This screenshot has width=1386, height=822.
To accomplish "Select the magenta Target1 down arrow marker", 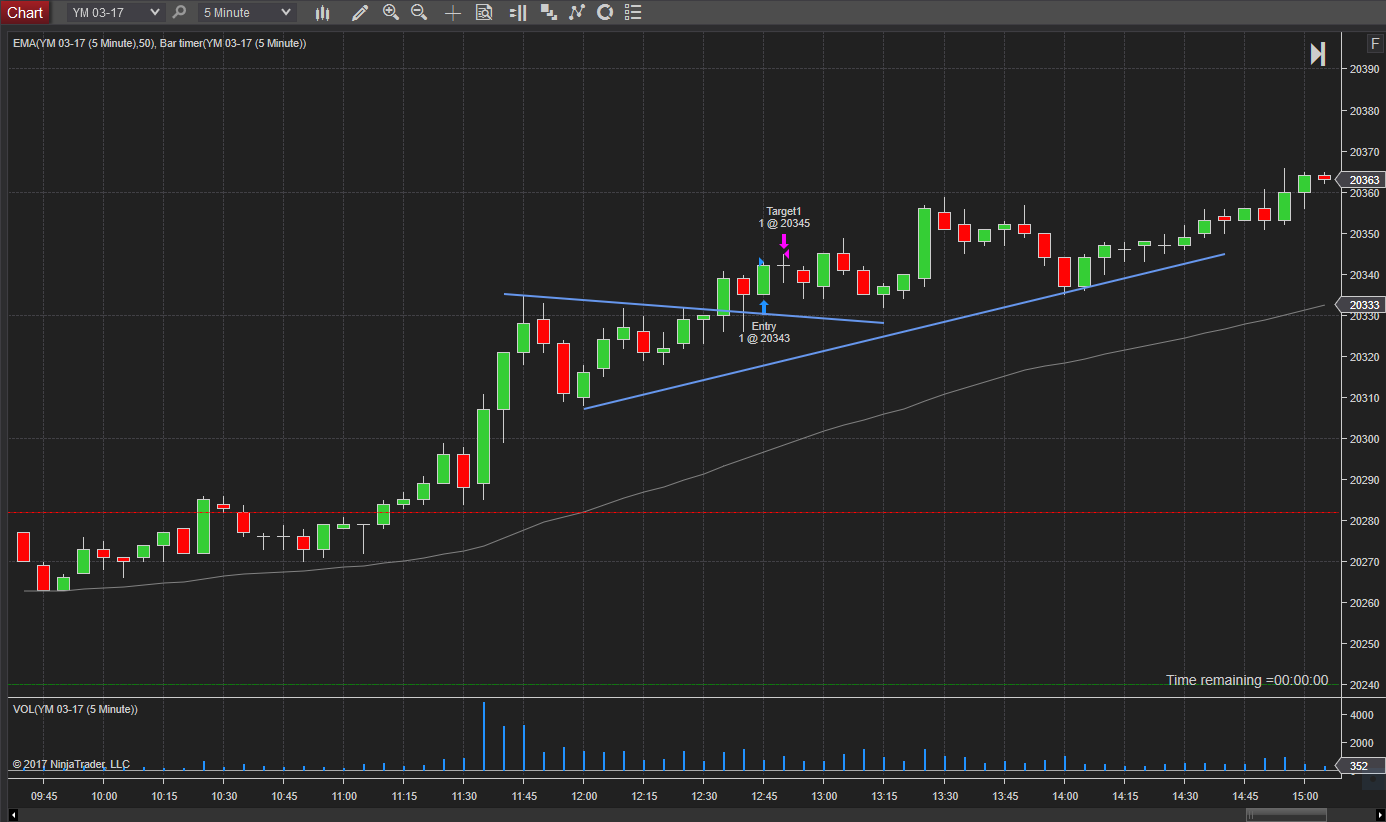I will coord(784,242).
